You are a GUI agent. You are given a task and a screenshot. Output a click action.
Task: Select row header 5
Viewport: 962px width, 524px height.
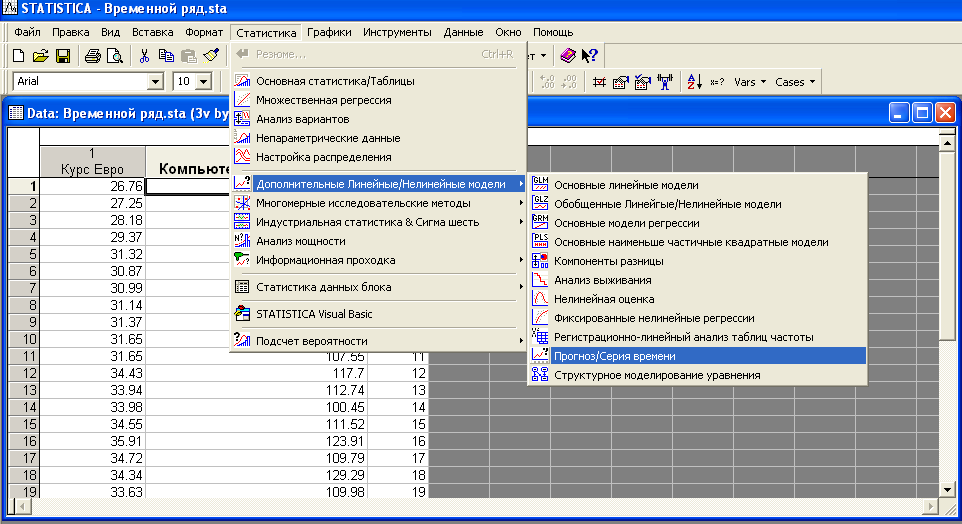coord(24,254)
